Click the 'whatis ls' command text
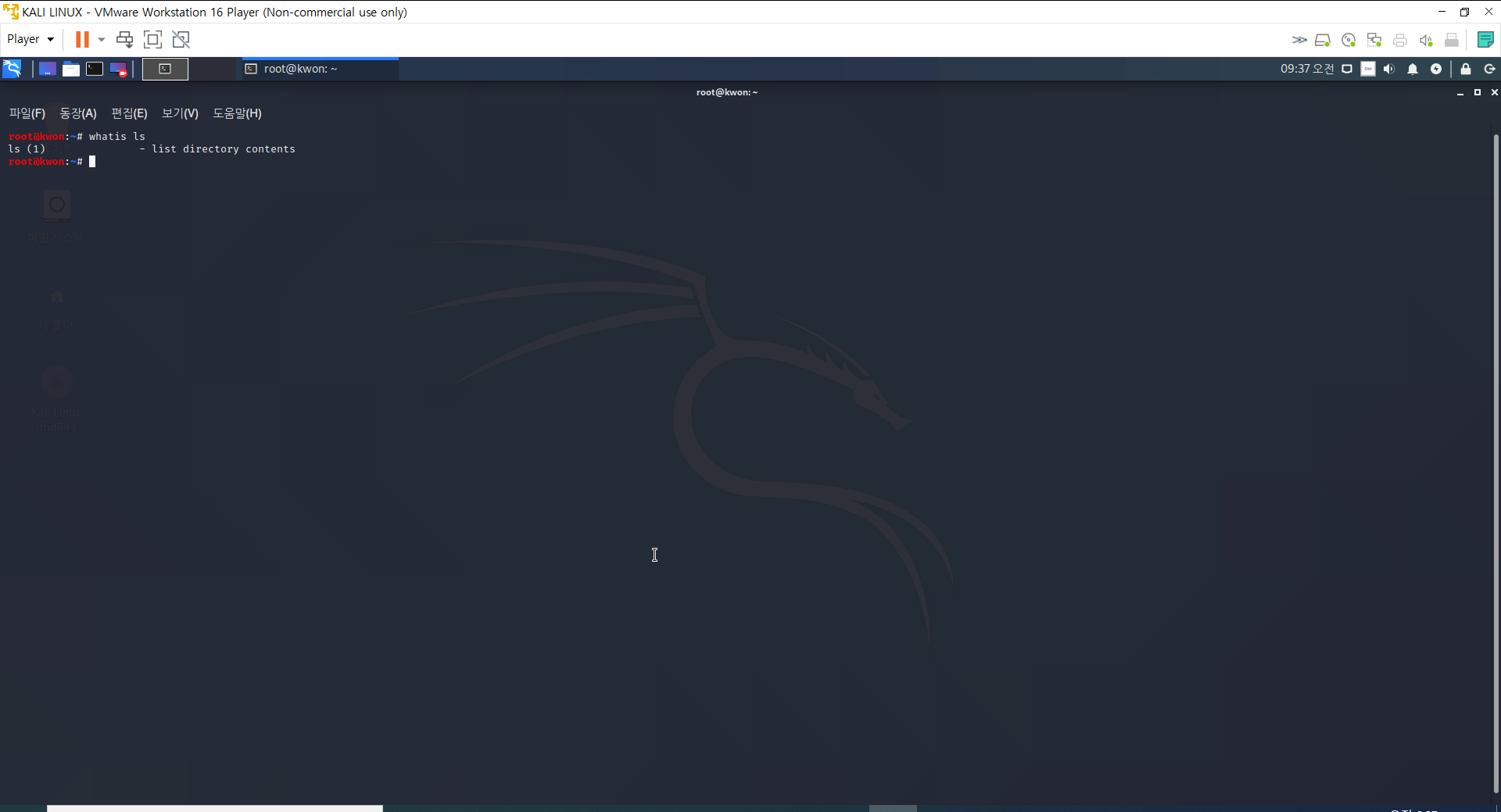The width and height of the screenshot is (1501, 812). coord(116,137)
